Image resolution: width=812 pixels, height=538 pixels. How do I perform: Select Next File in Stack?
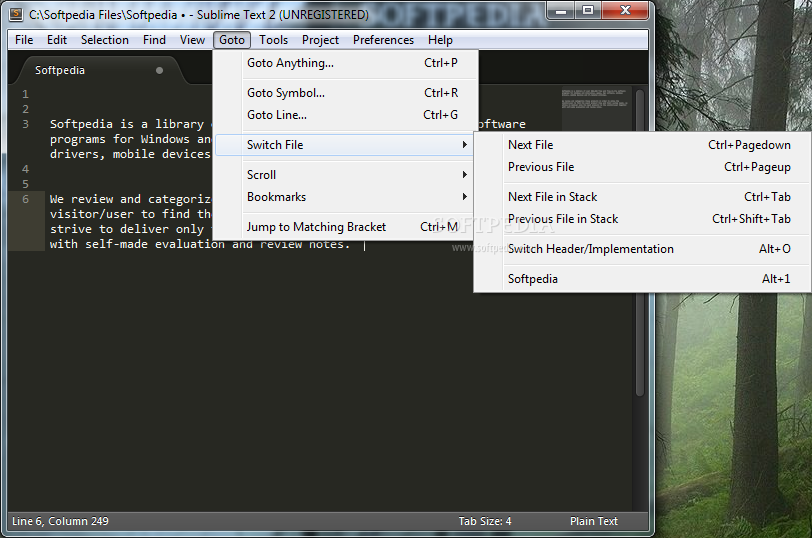[643, 197]
